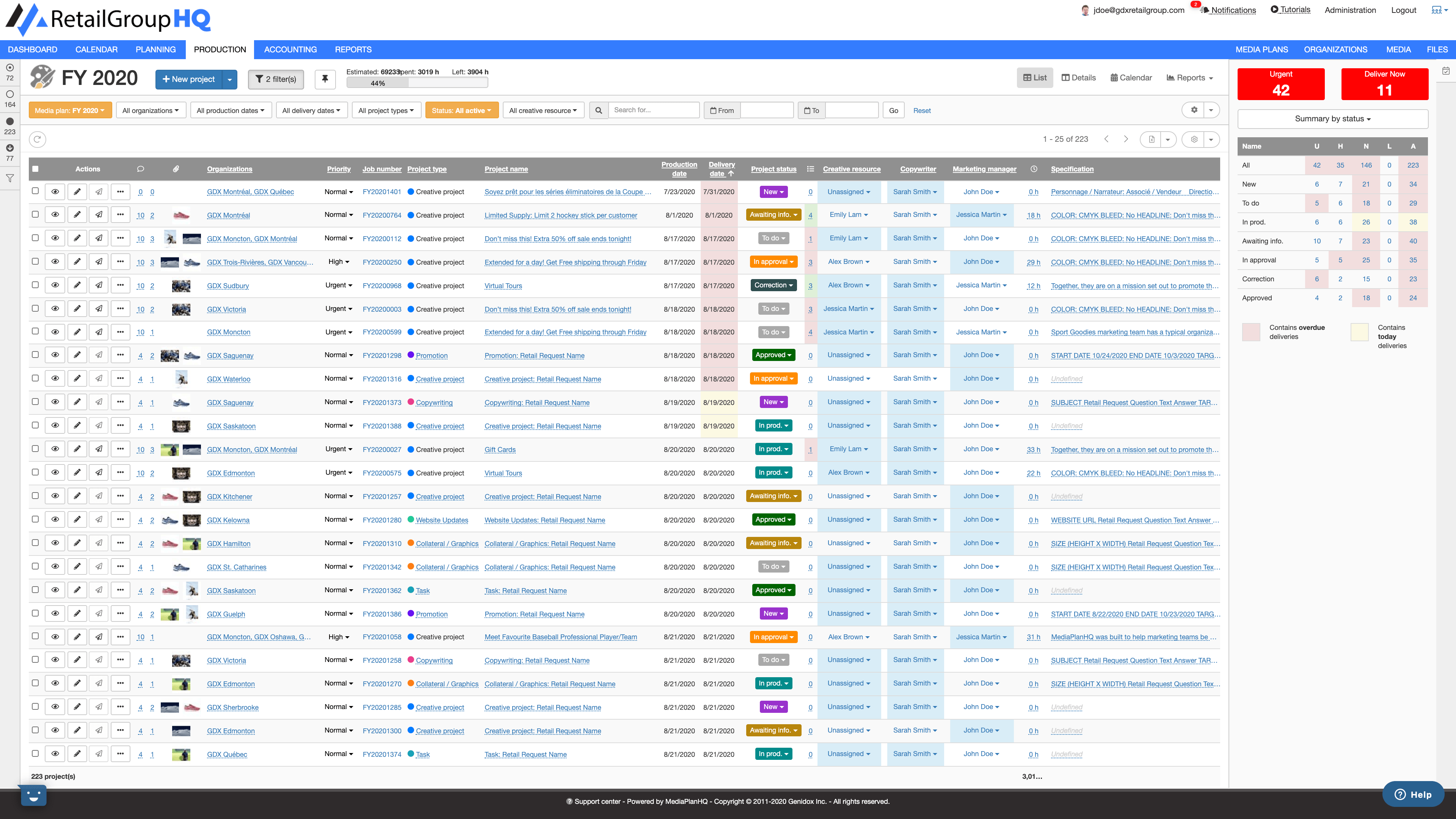Toggle the select-all checkbox in header
The height and width of the screenshot is (819, 1456).
tap(36, 168)
